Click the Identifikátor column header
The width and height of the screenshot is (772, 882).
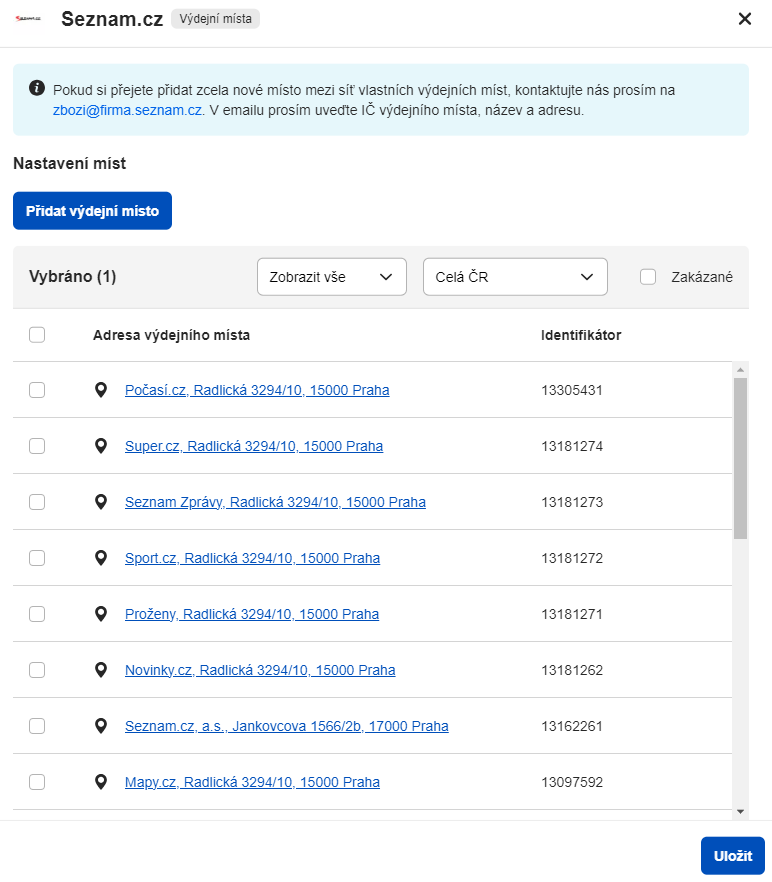[x=581, y=335]
